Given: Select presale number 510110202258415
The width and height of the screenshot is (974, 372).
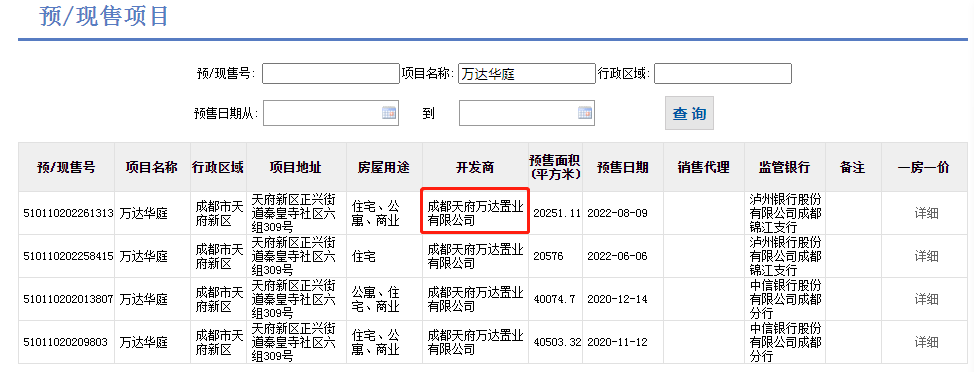Looking at the screenshot, I should (68, 256).
